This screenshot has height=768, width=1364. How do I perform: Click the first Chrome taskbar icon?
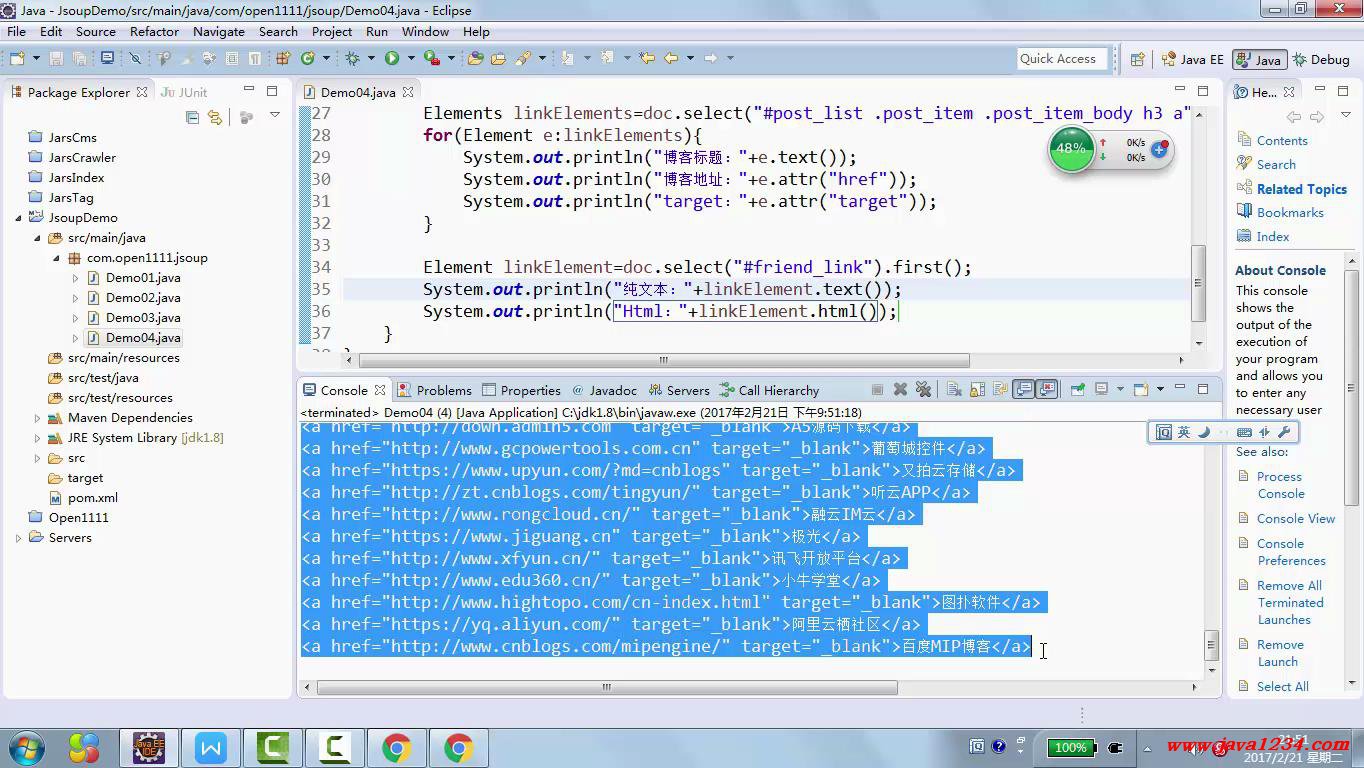click(396, 747)
